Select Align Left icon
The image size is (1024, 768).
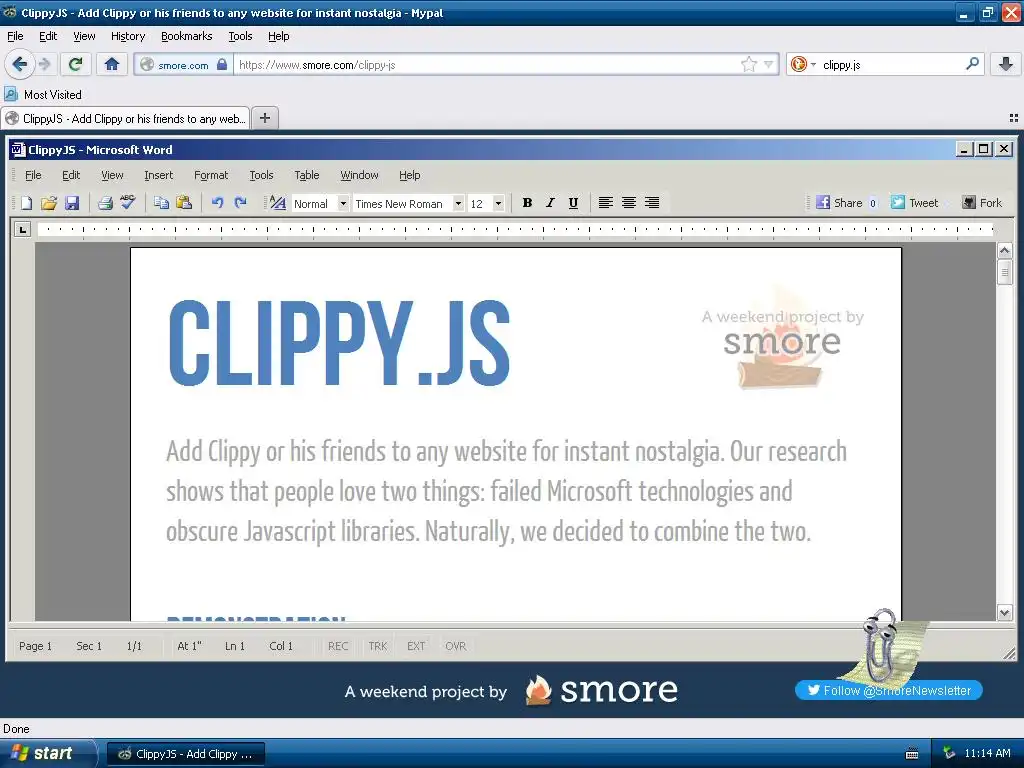[x=605, y=203]
